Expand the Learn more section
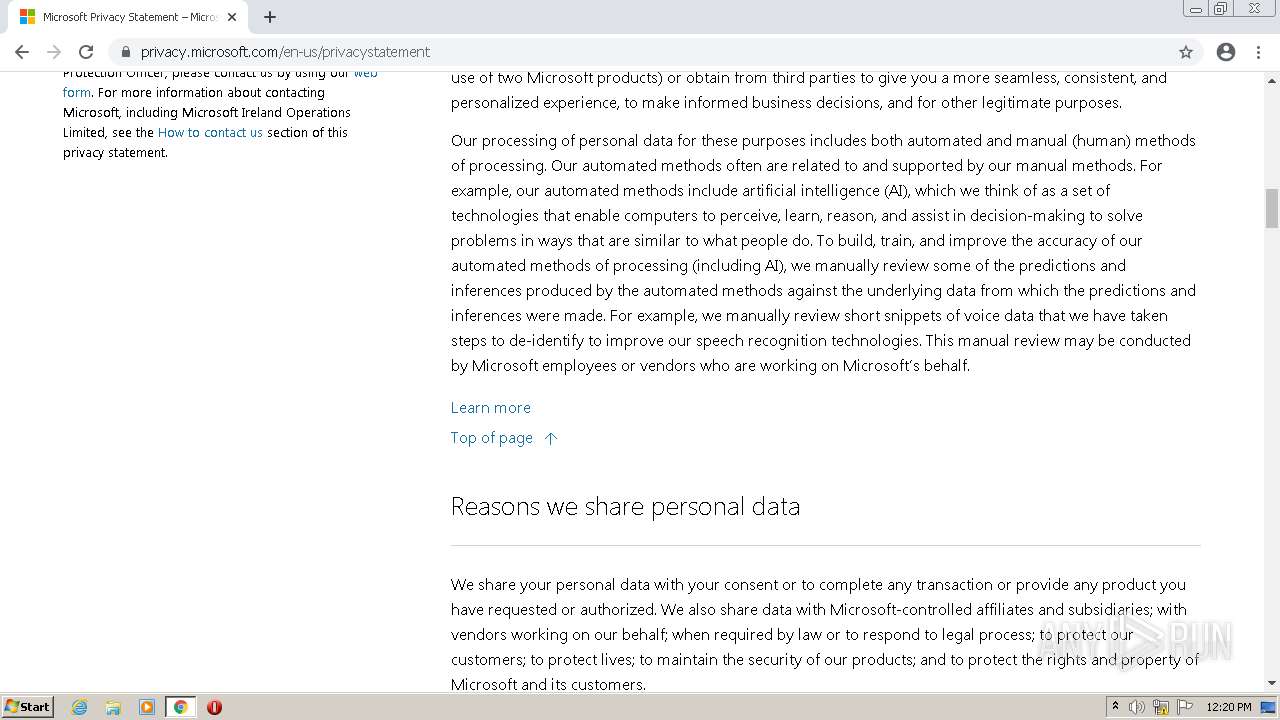Viewport: 1280px width, 720px height. tap(490, 407)
